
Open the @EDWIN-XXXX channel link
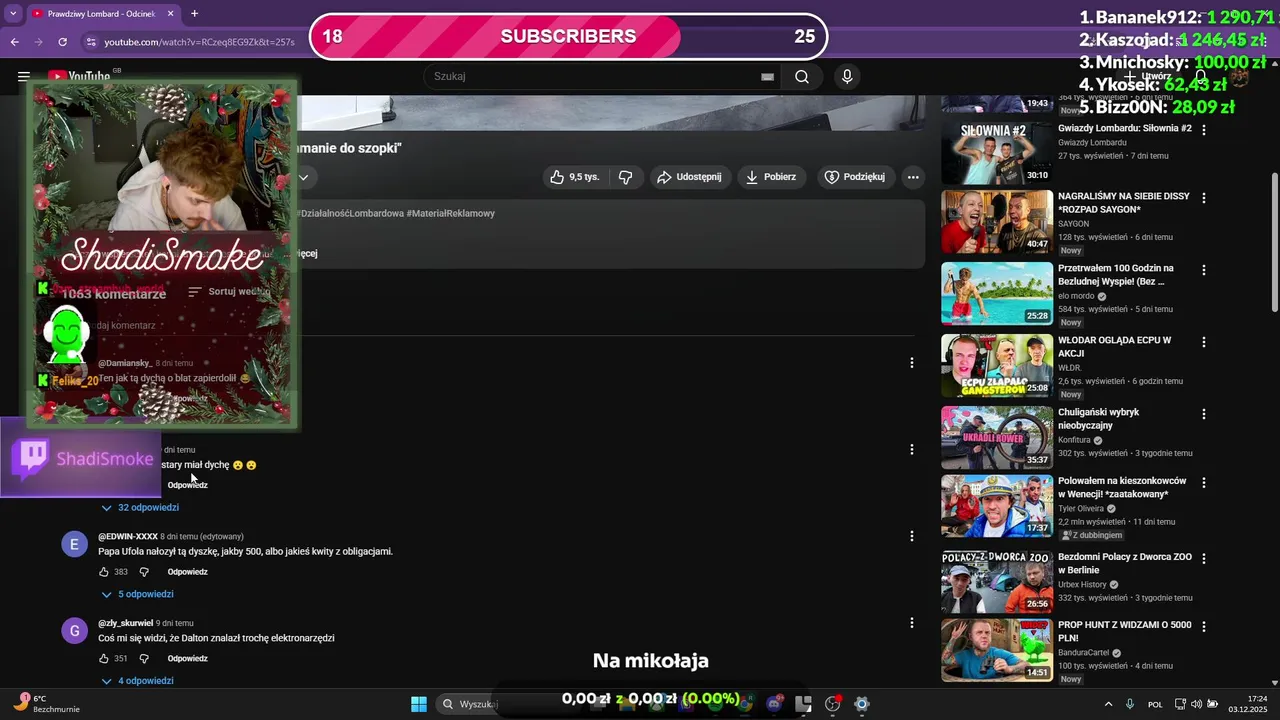point(128,537)
